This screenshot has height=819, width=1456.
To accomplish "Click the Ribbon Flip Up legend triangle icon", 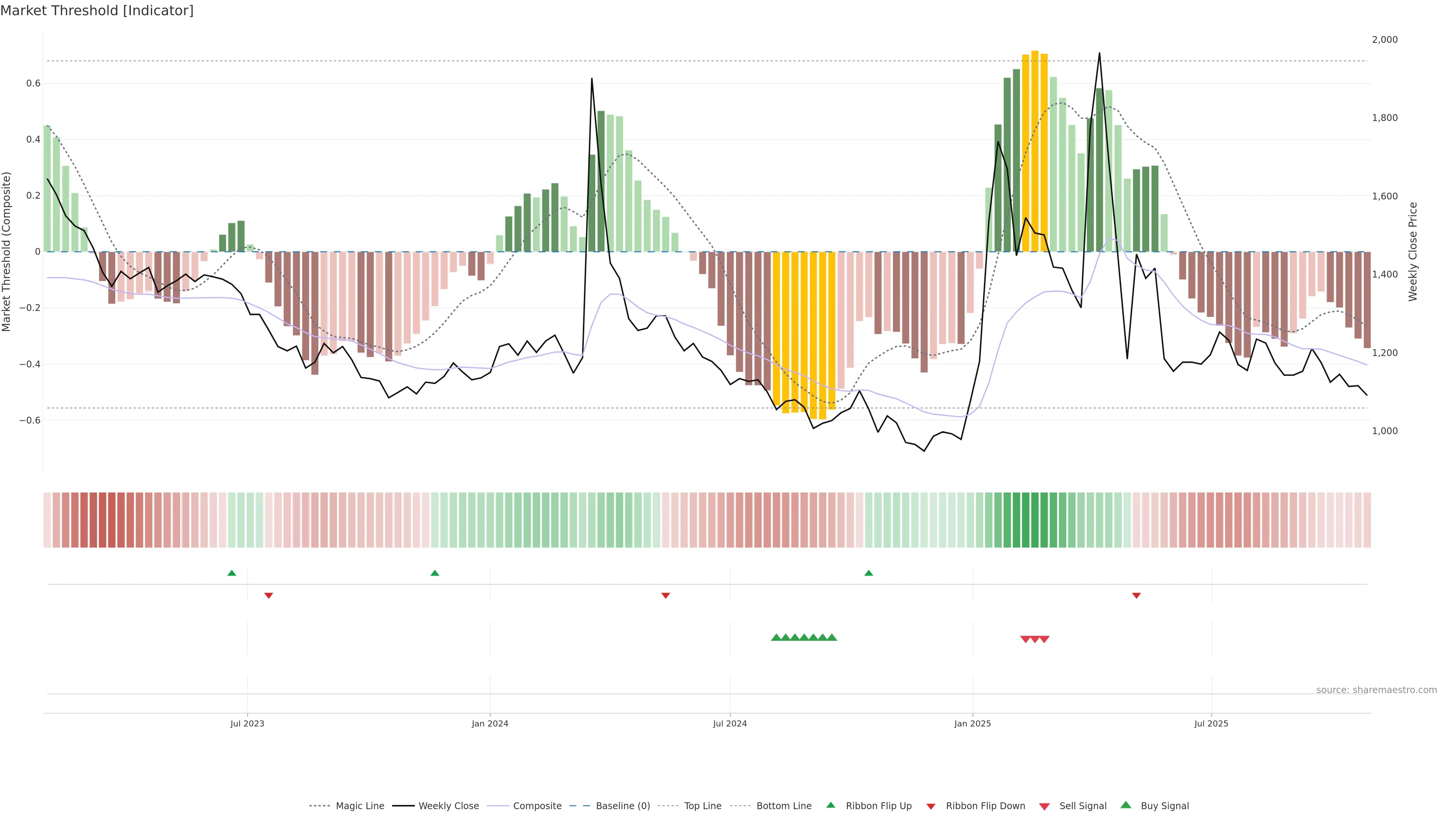I will [x=830, y=805].
